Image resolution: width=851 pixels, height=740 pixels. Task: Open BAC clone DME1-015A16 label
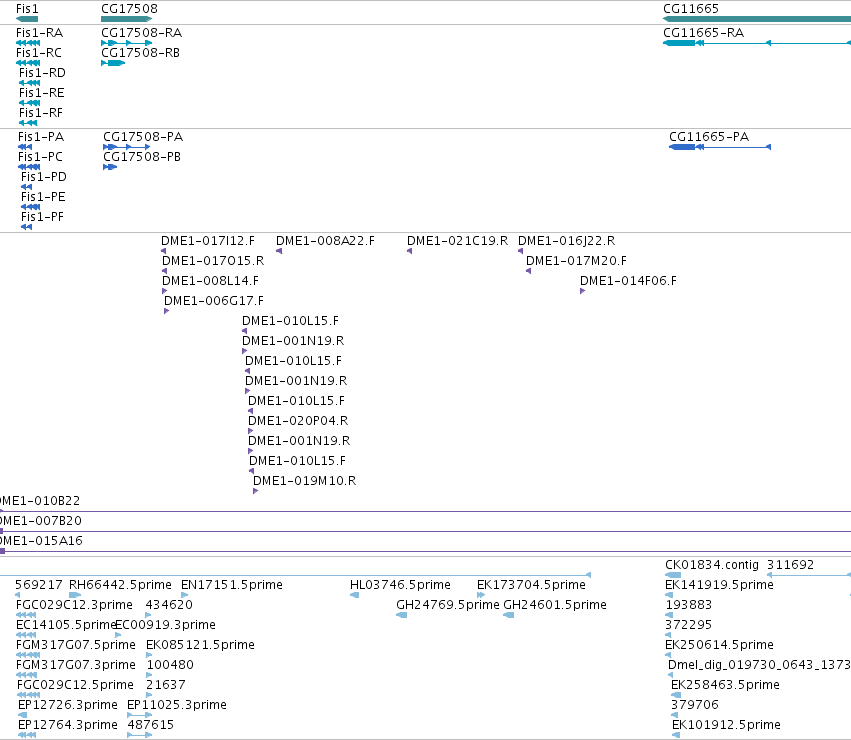point(41,541)
